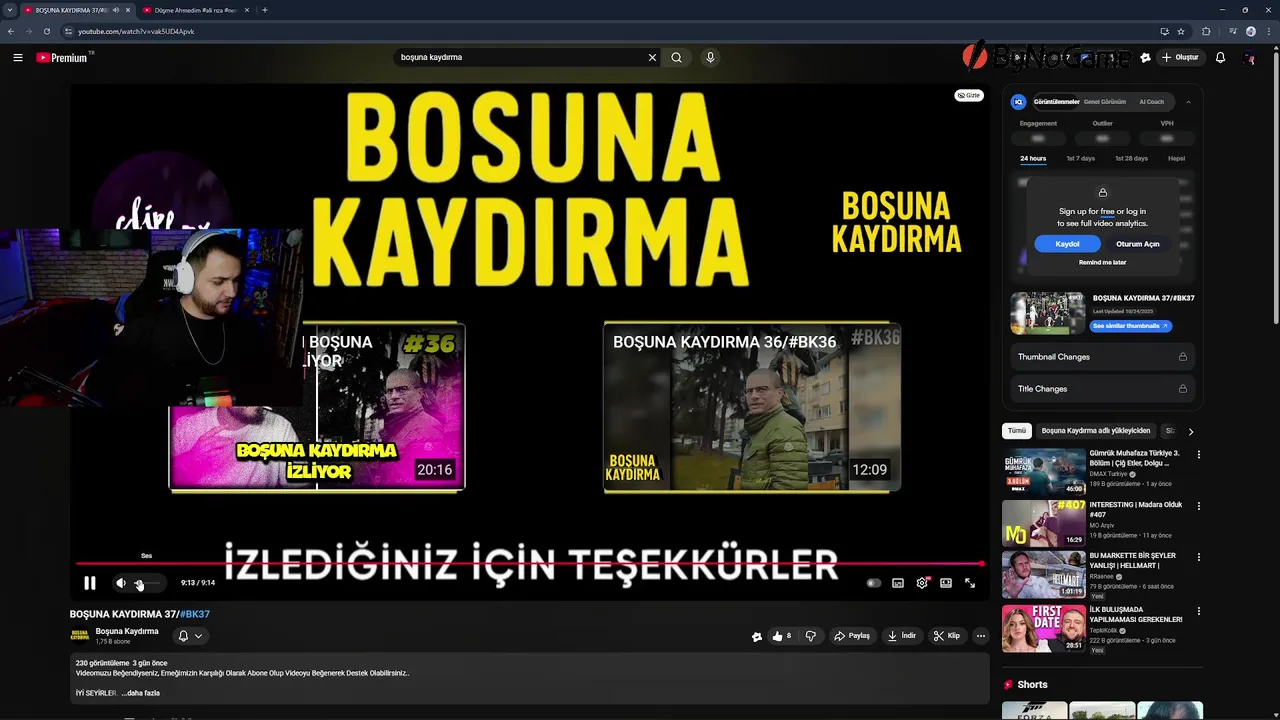Toggle the autoplay switch in the player
Viewport: 1280px width, 720px height.
point(874,583)
